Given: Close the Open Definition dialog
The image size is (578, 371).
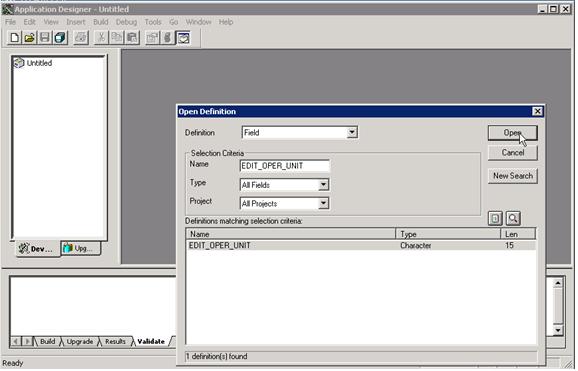Looking at the screenshot, I should pyautogui.click(x=537, y=111).
